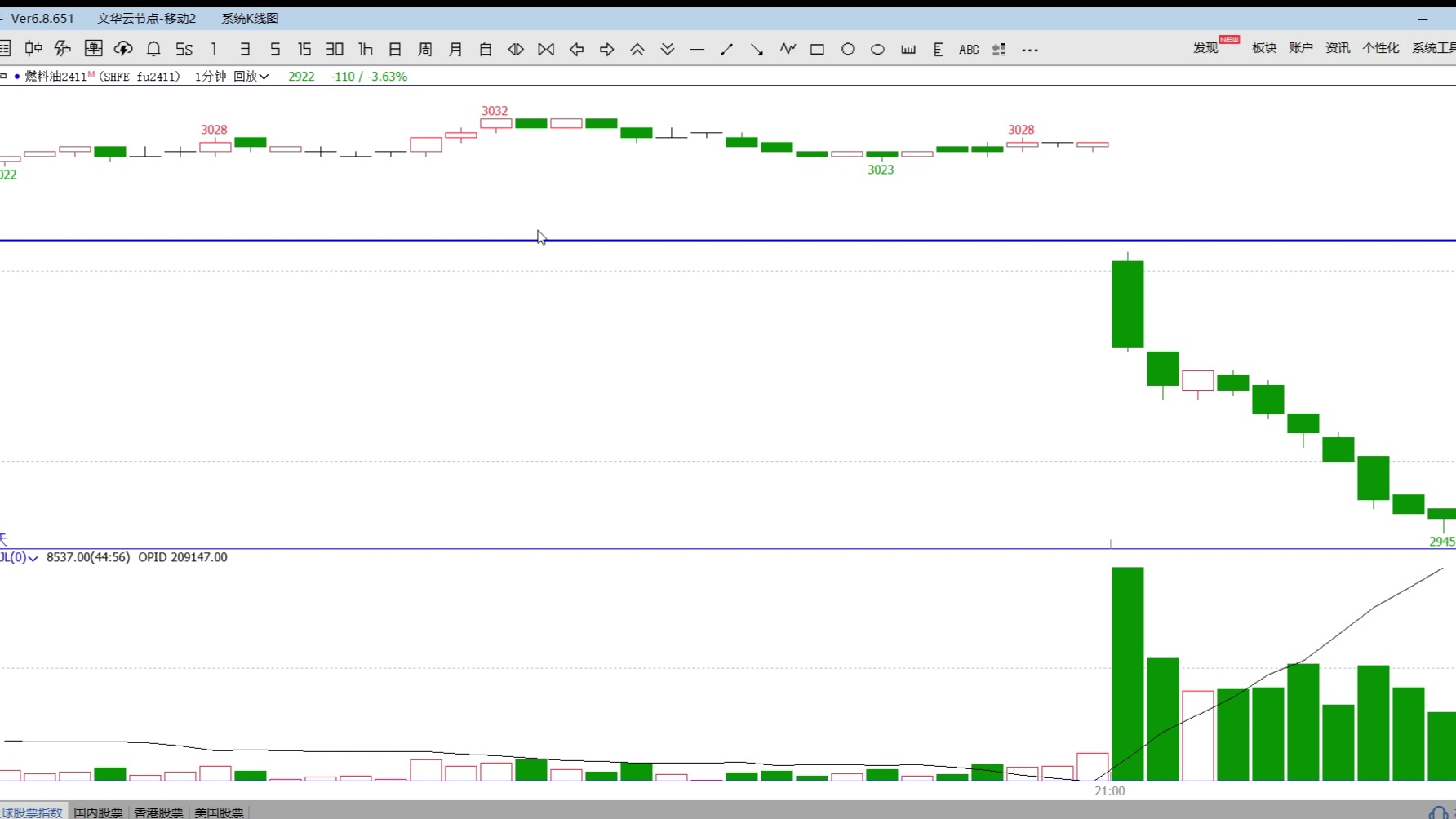
Task: Open custom period 自 button
Action: [486, 49]
